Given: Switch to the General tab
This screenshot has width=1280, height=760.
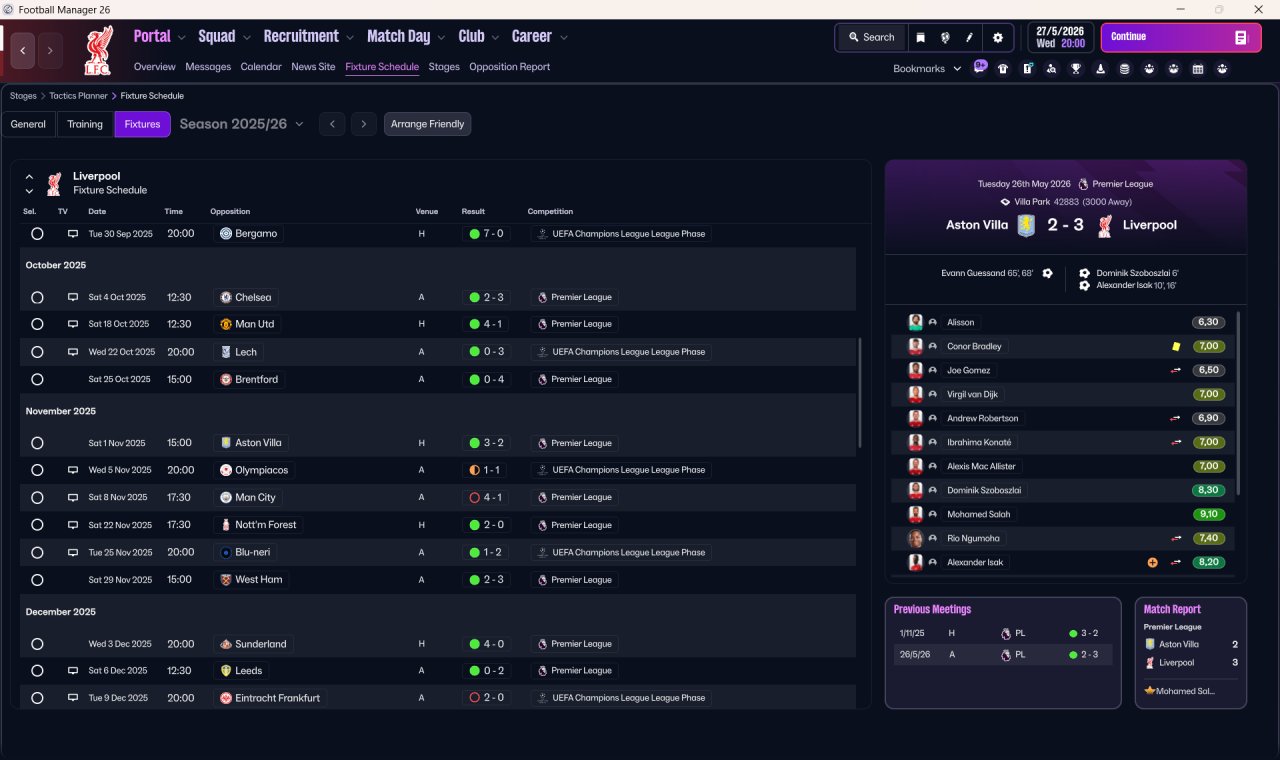Looking at the screenshot, I should [x=28, y=124].
